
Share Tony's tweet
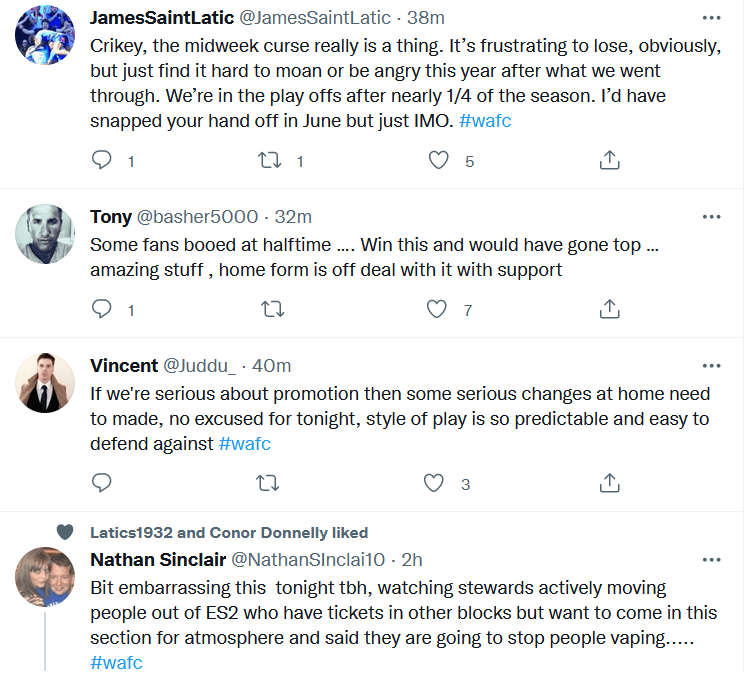tap(609, 310)
